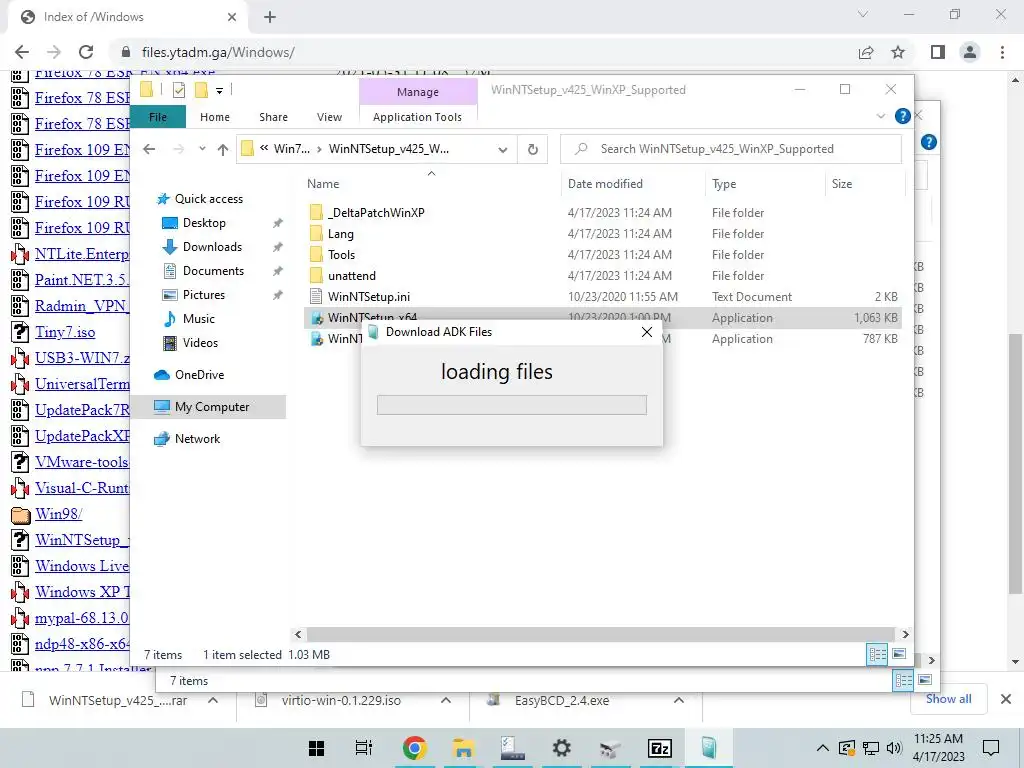Click the Chrome share page icon
The height and width of the screenshot is (768, 1024).
point(866,52)
